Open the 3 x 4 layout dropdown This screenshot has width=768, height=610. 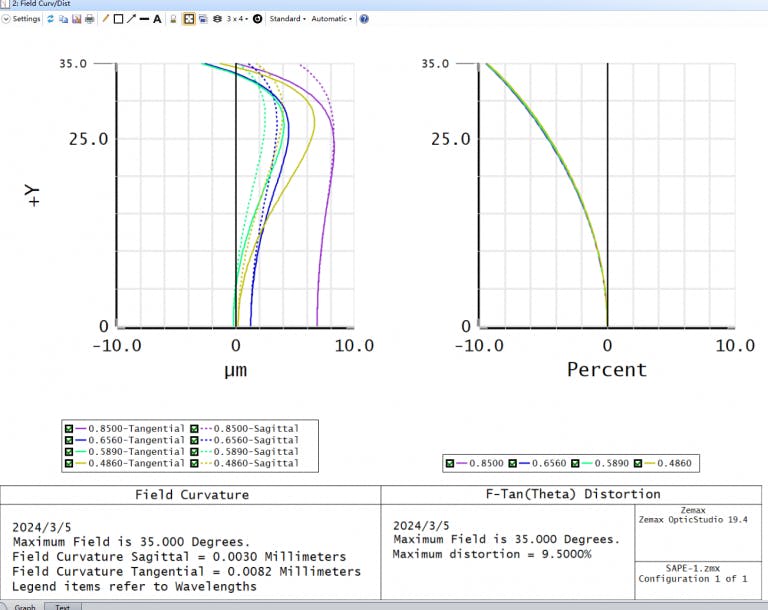coord(237,19)
